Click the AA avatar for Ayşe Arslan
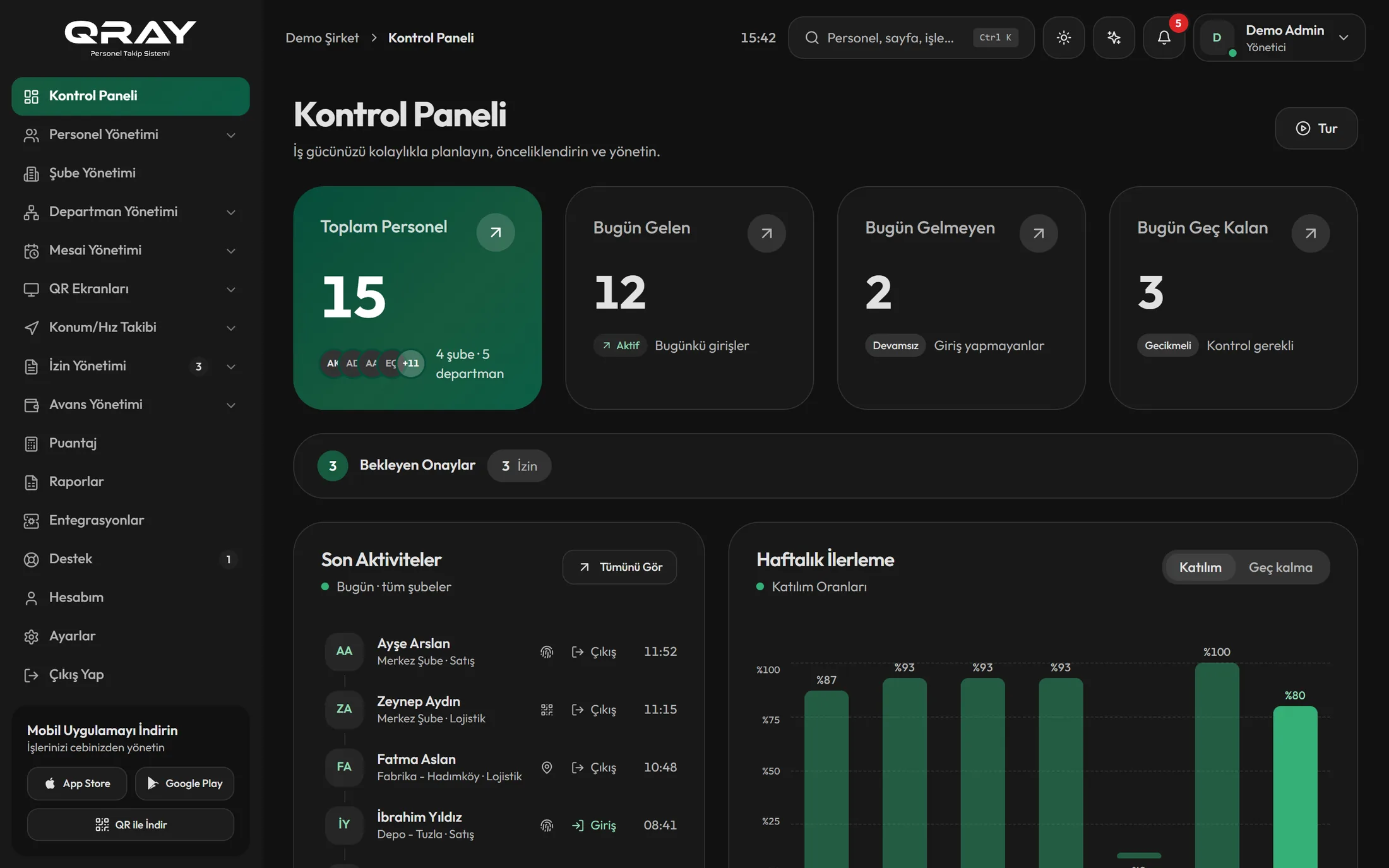 pyautogui.click(x=344, y=651)
